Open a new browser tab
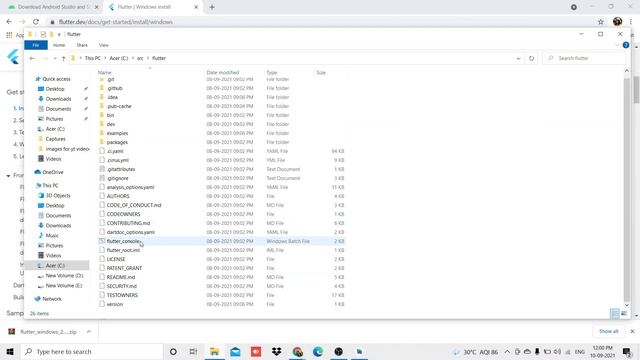Screen dimensions: 640x360 pyautogui.click(x=212, y=7)
